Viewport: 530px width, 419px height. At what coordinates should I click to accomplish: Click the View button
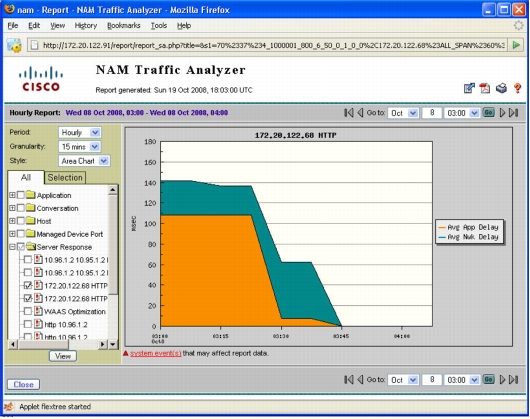click(x=63, y=356)
